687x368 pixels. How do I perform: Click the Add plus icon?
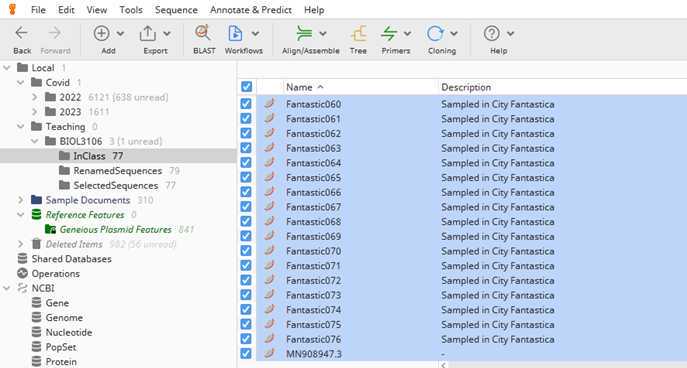pyautogui.click(x=101, y=33)
